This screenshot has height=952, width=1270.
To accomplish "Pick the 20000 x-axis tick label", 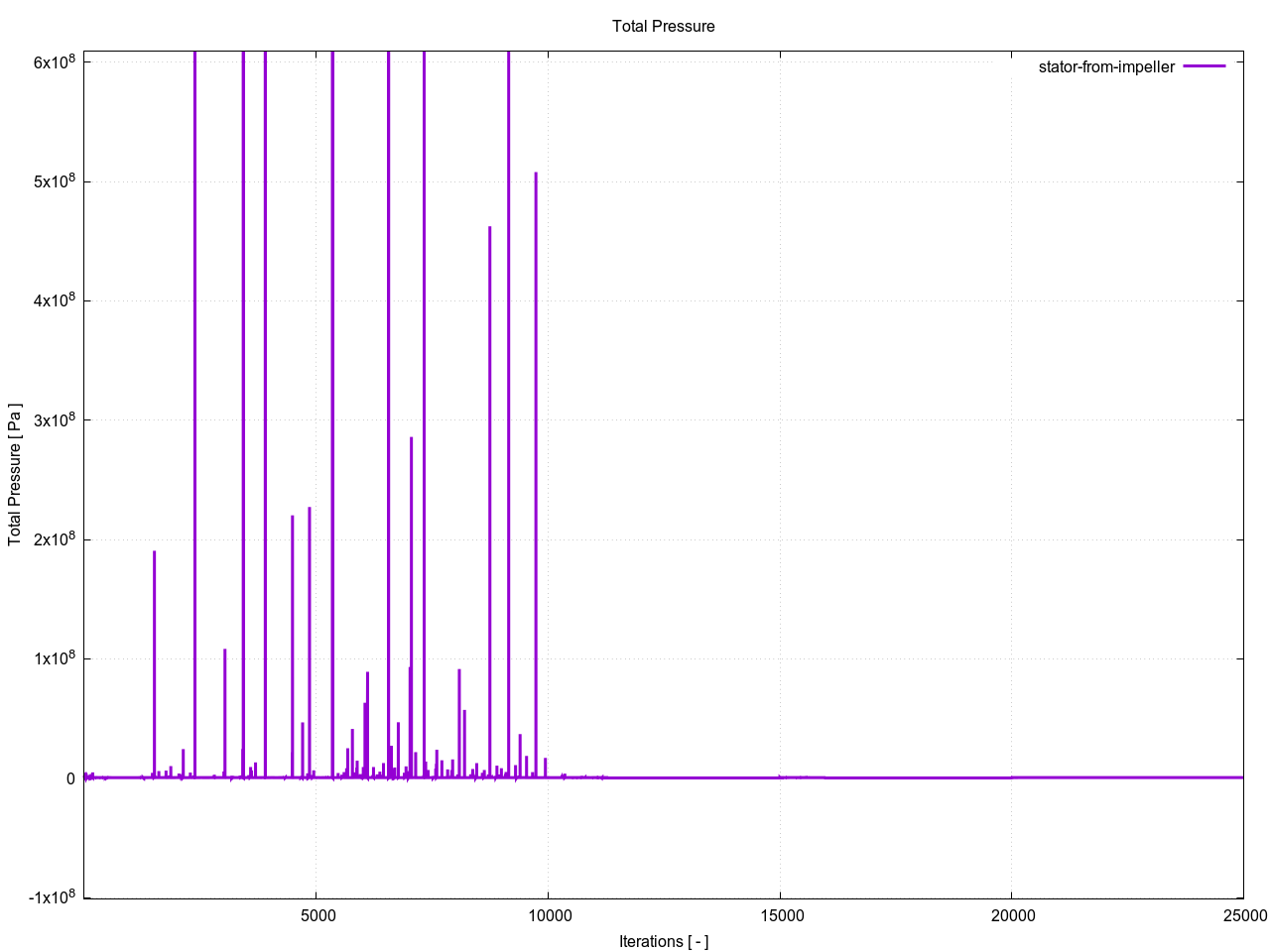I will pyautogui.click(x=1011, y=915).
